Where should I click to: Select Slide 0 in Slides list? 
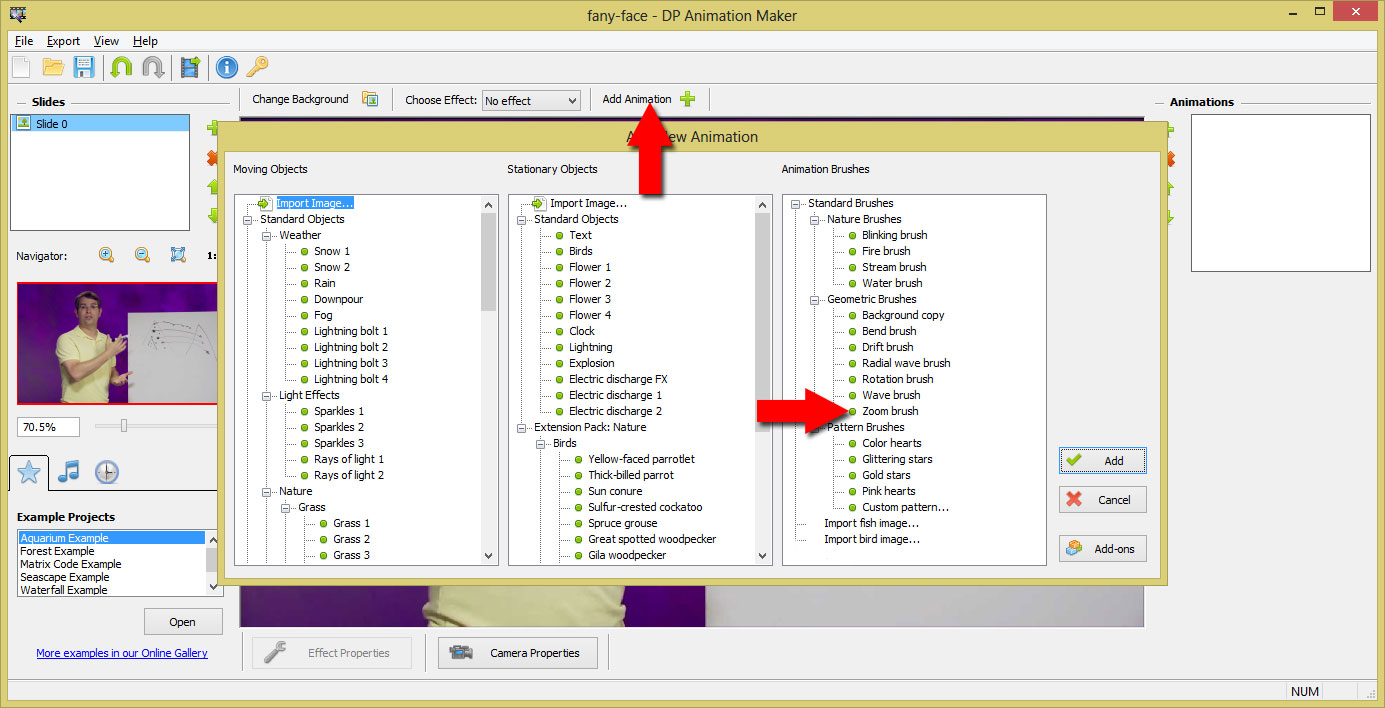point(100,124)
